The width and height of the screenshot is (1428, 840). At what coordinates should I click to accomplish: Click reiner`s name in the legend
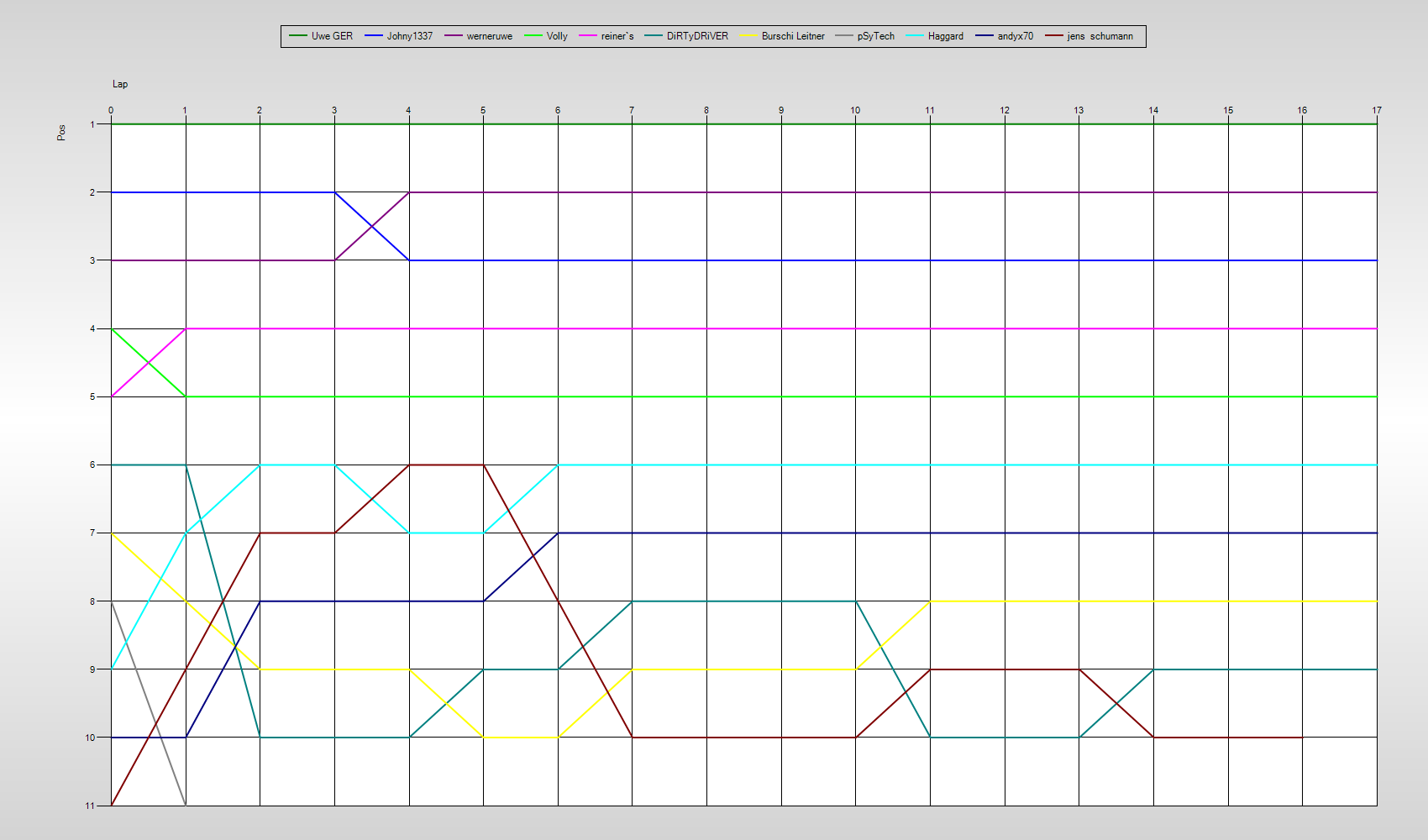pos(617,36)
